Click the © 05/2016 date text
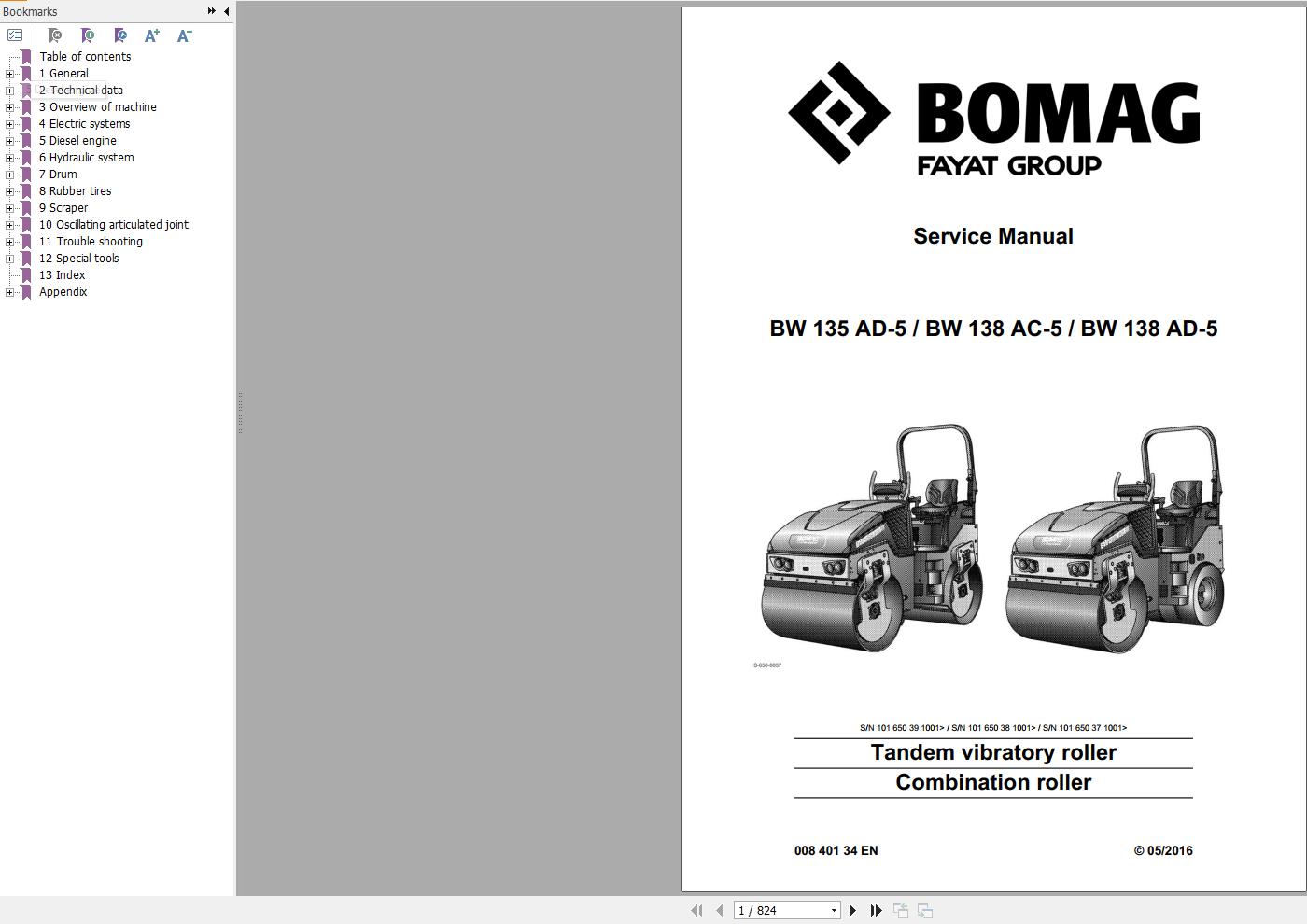The height and width of the screenshot is (924, 1307). point(1163,850)
